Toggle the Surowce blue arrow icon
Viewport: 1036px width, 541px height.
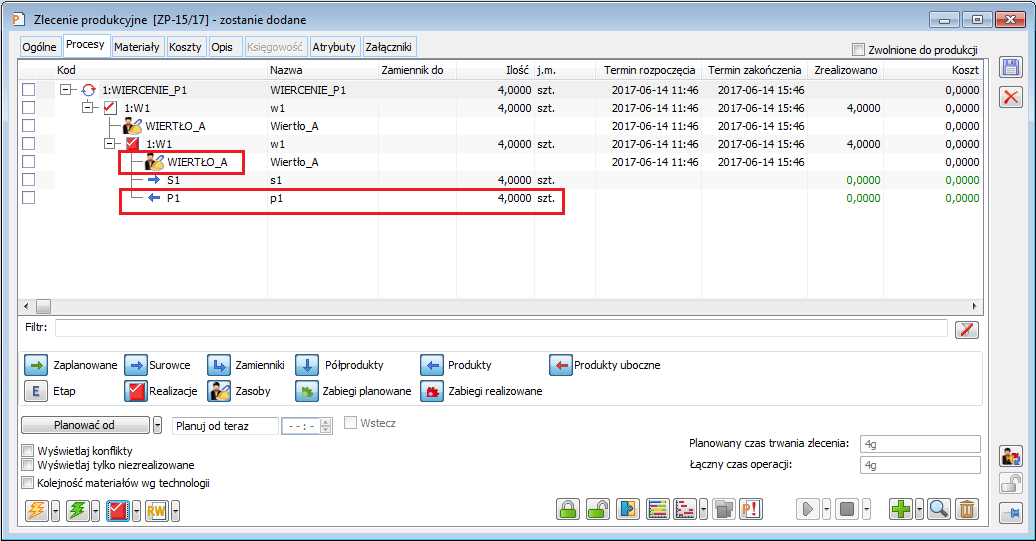tap(136, 365)
